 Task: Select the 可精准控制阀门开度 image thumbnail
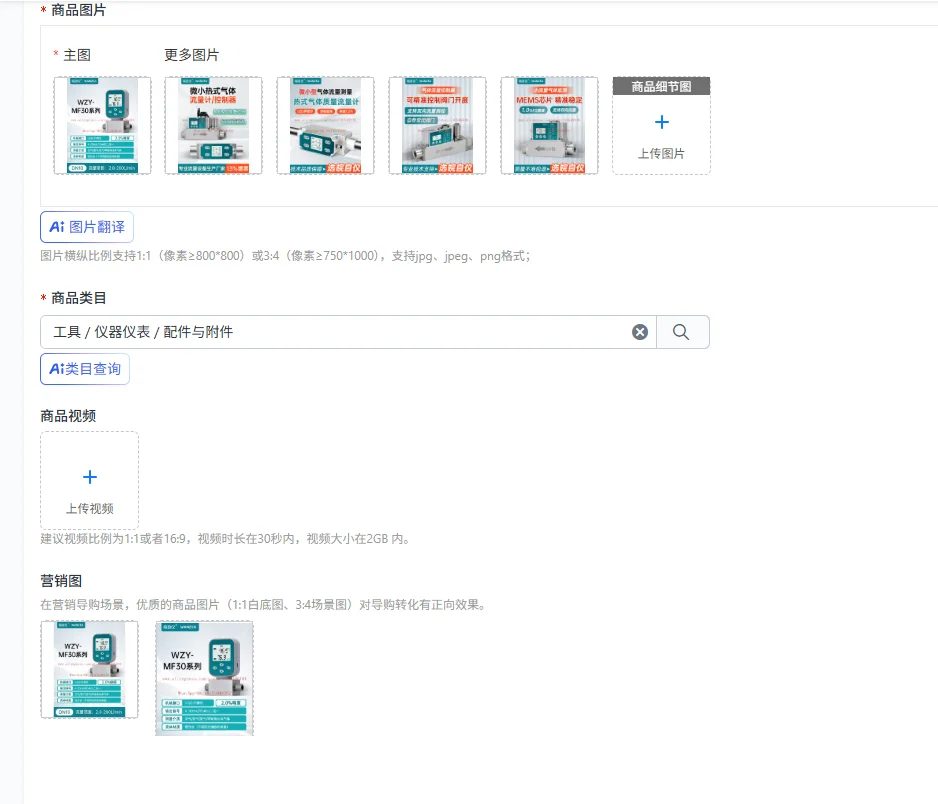coord(437,126)
